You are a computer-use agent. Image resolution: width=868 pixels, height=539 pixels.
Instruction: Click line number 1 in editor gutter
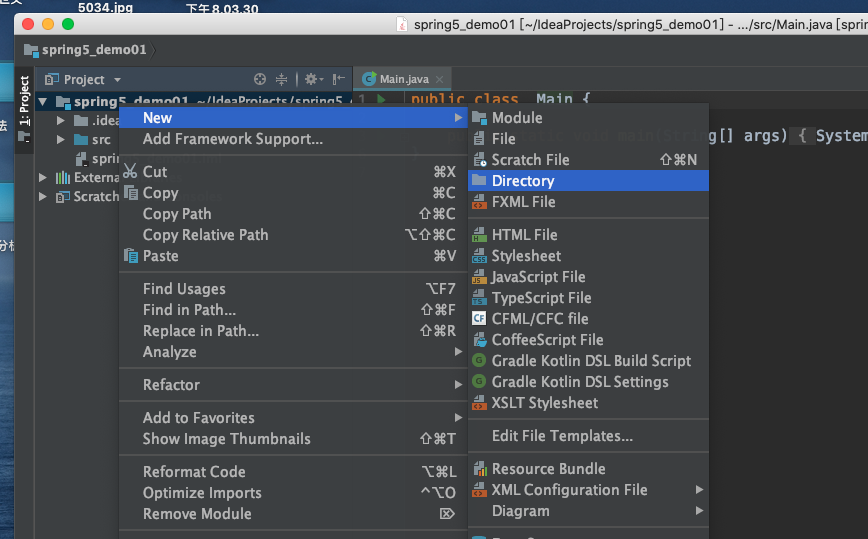click(361, 100)
